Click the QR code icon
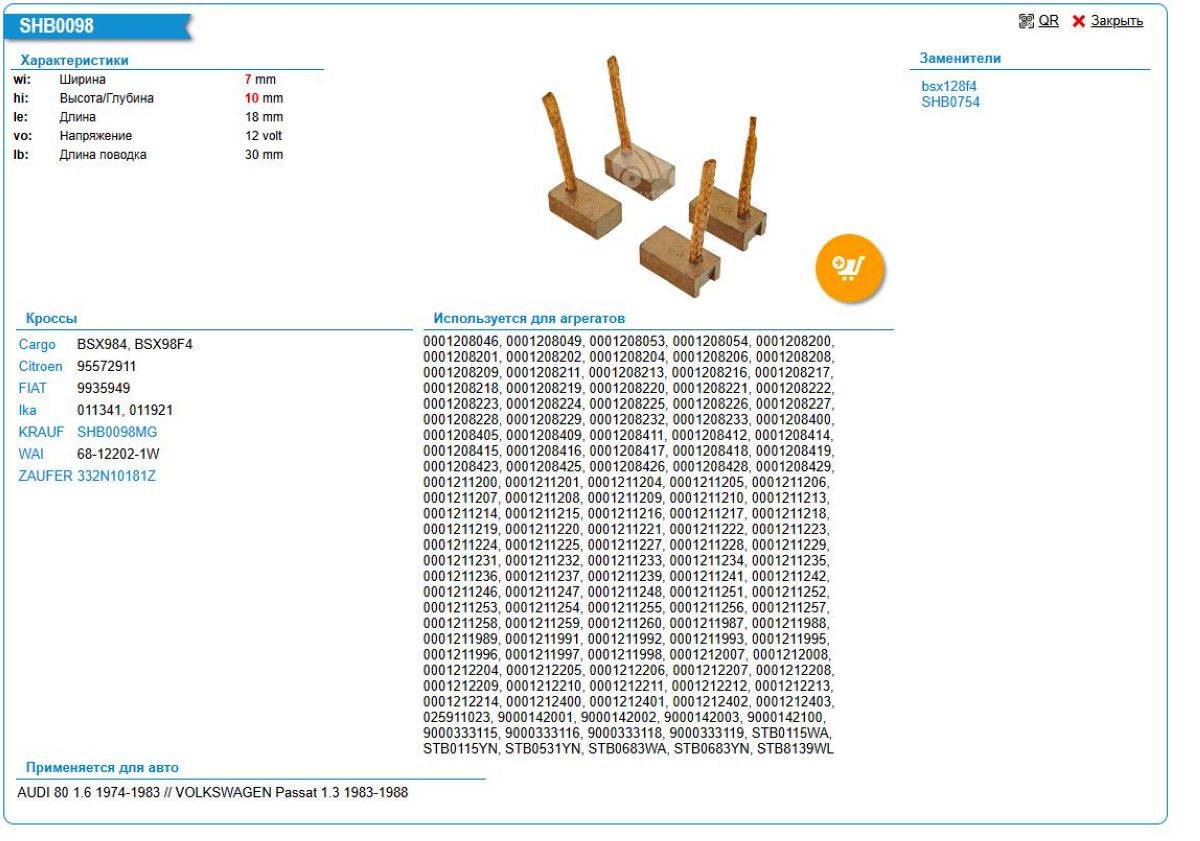This screenshot has width=1200, height=841. pos(1025,21)
